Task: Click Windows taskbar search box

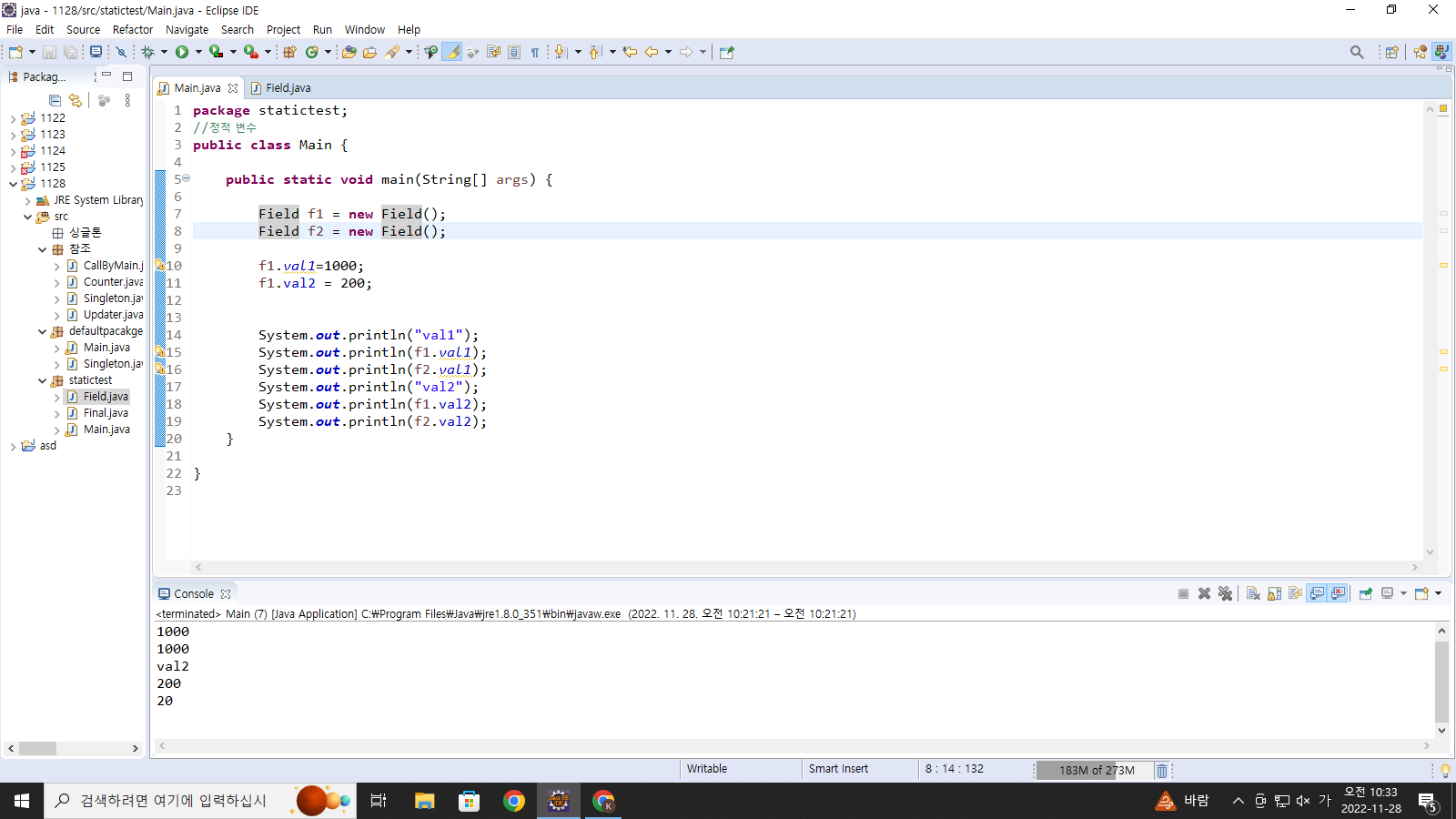Action: pyautogui.click(x=200, y=801)
